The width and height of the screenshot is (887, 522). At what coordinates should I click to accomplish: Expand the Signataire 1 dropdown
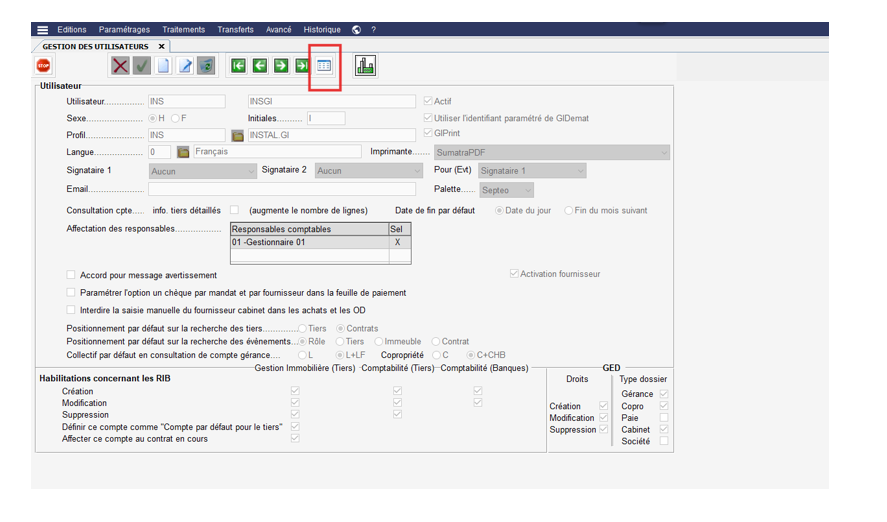coord(250,171)
